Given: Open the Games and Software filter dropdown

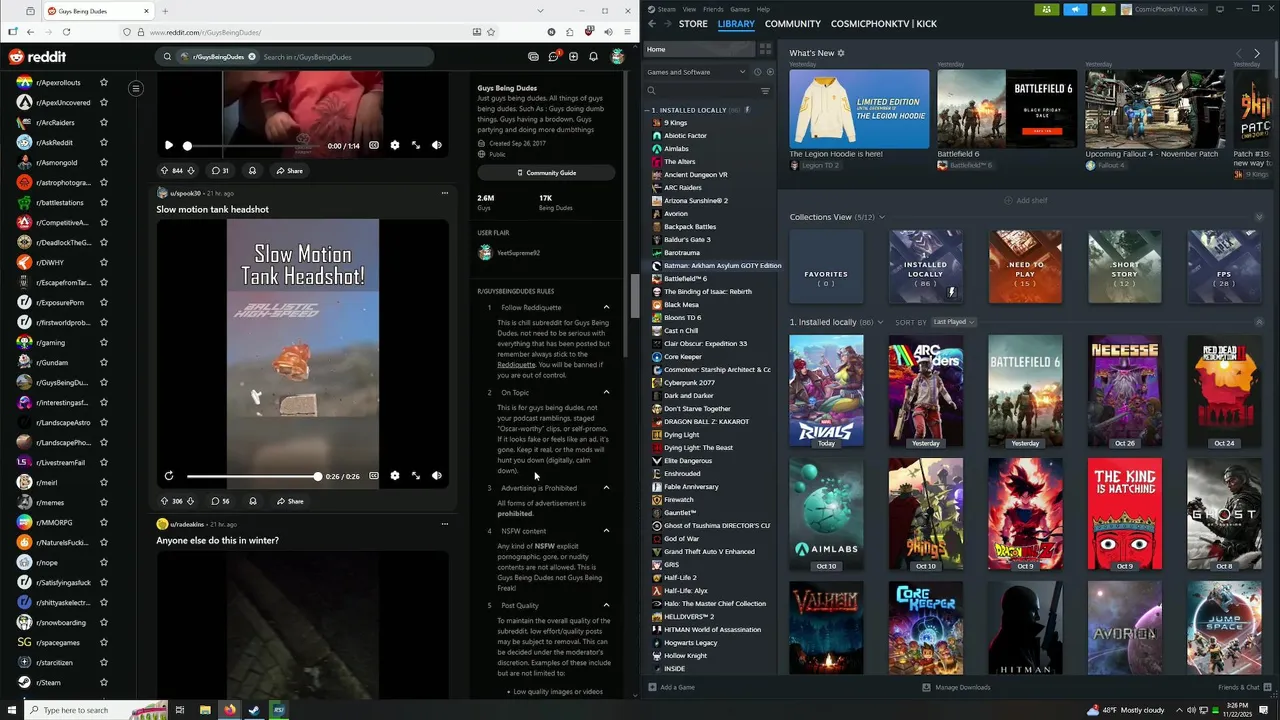Looking at the screenshot, I should (696, 72).
